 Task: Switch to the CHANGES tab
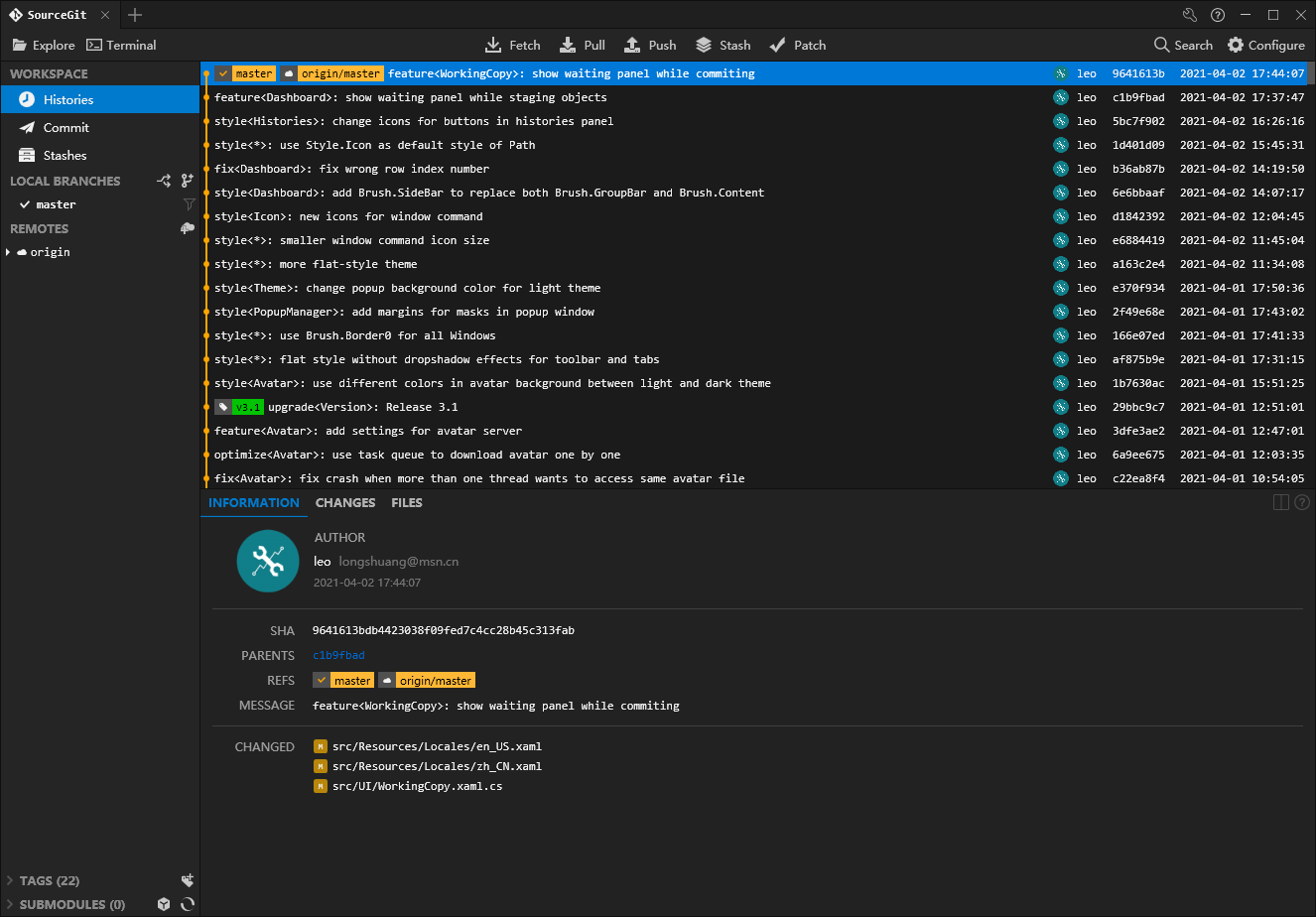[345, 502]
